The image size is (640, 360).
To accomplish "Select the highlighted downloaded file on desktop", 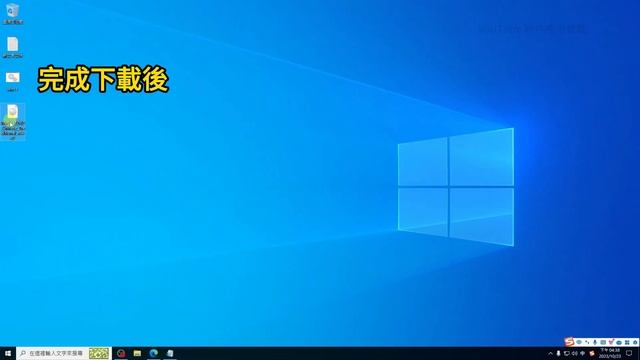I will pos(13,122).
